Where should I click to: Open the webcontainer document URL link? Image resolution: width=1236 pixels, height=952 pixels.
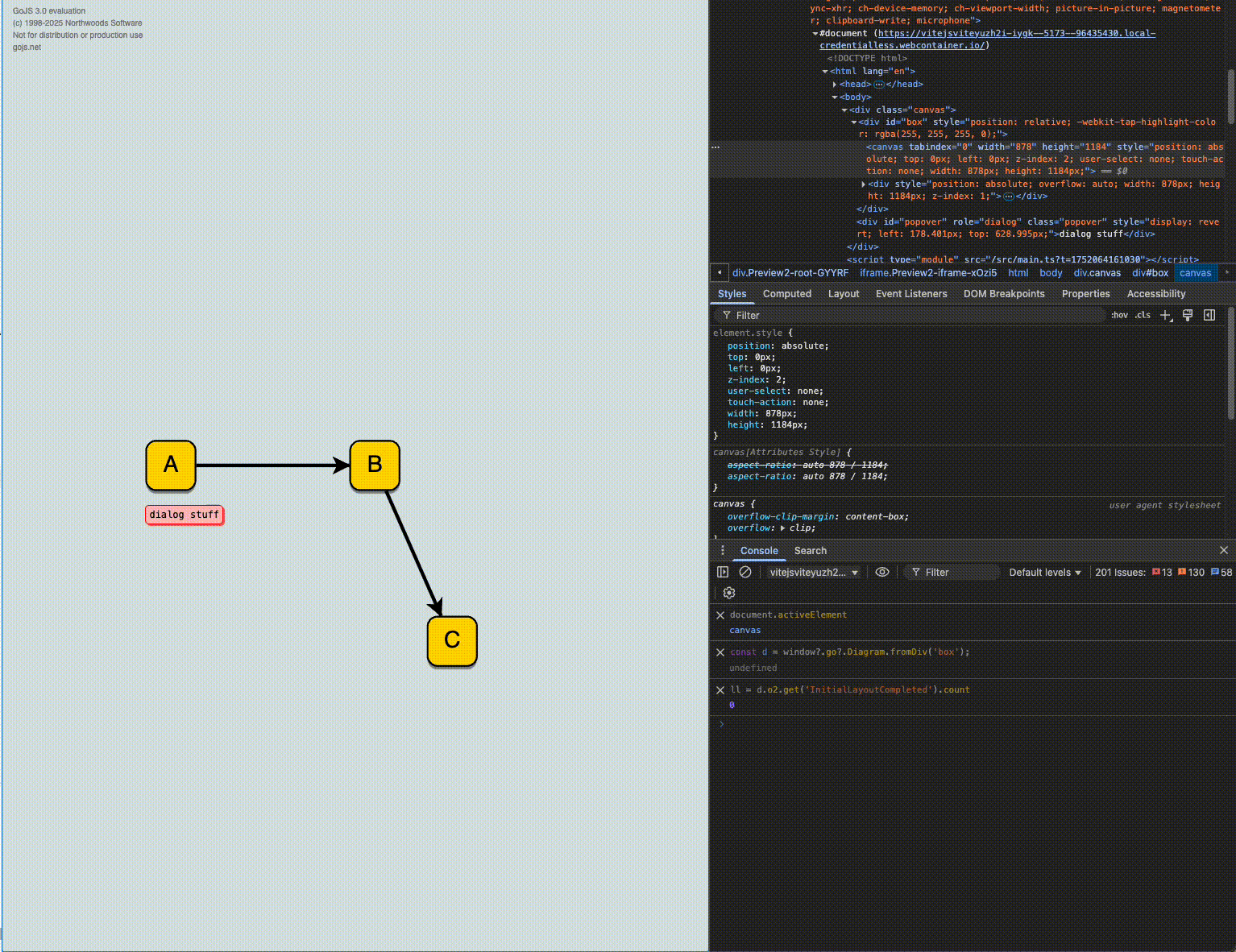pos(988,39)
